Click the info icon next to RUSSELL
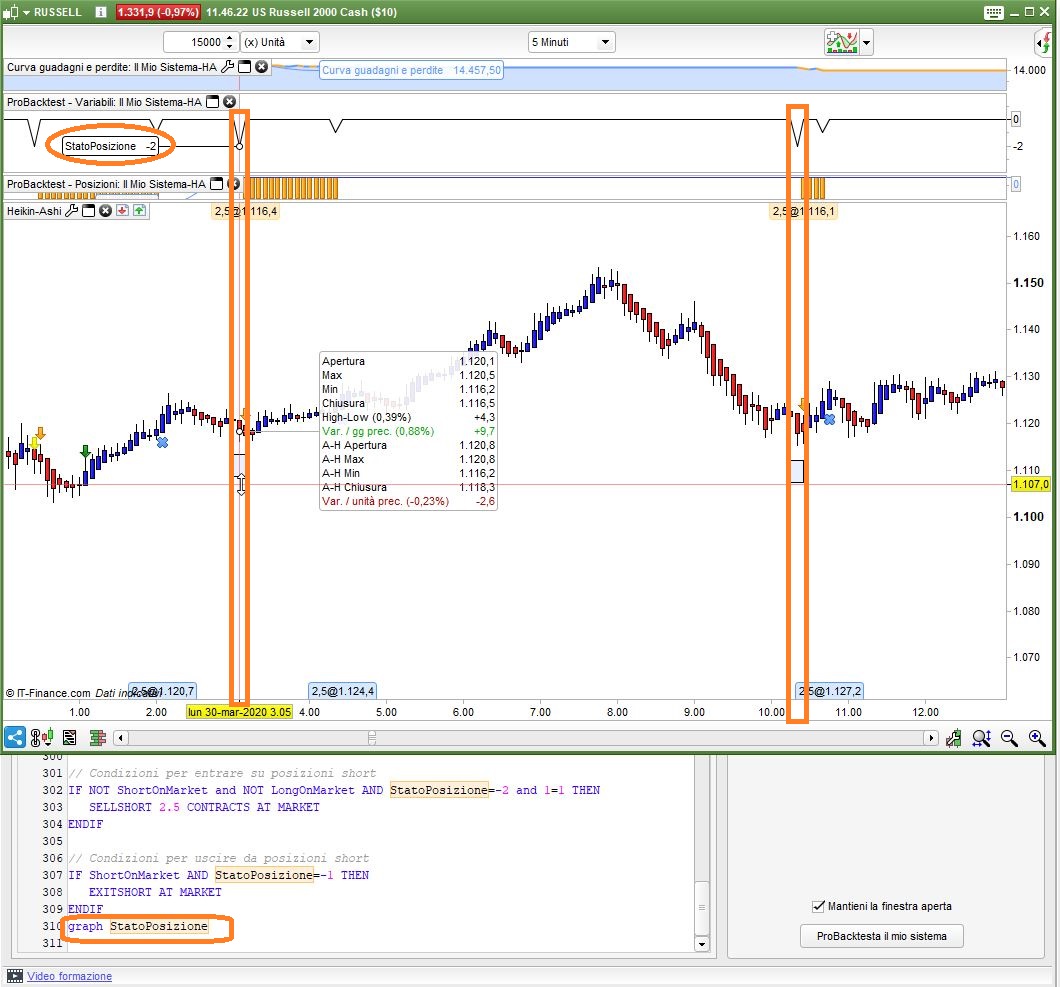Viewport: 1060px width, 987px height. pos(102,12)
